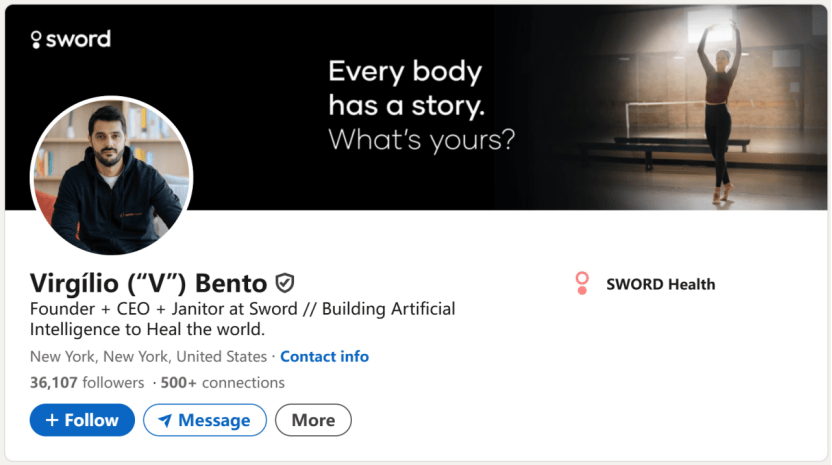
Task: Follow Virgílio Bento via the Follow label
Action: (92, 420)
